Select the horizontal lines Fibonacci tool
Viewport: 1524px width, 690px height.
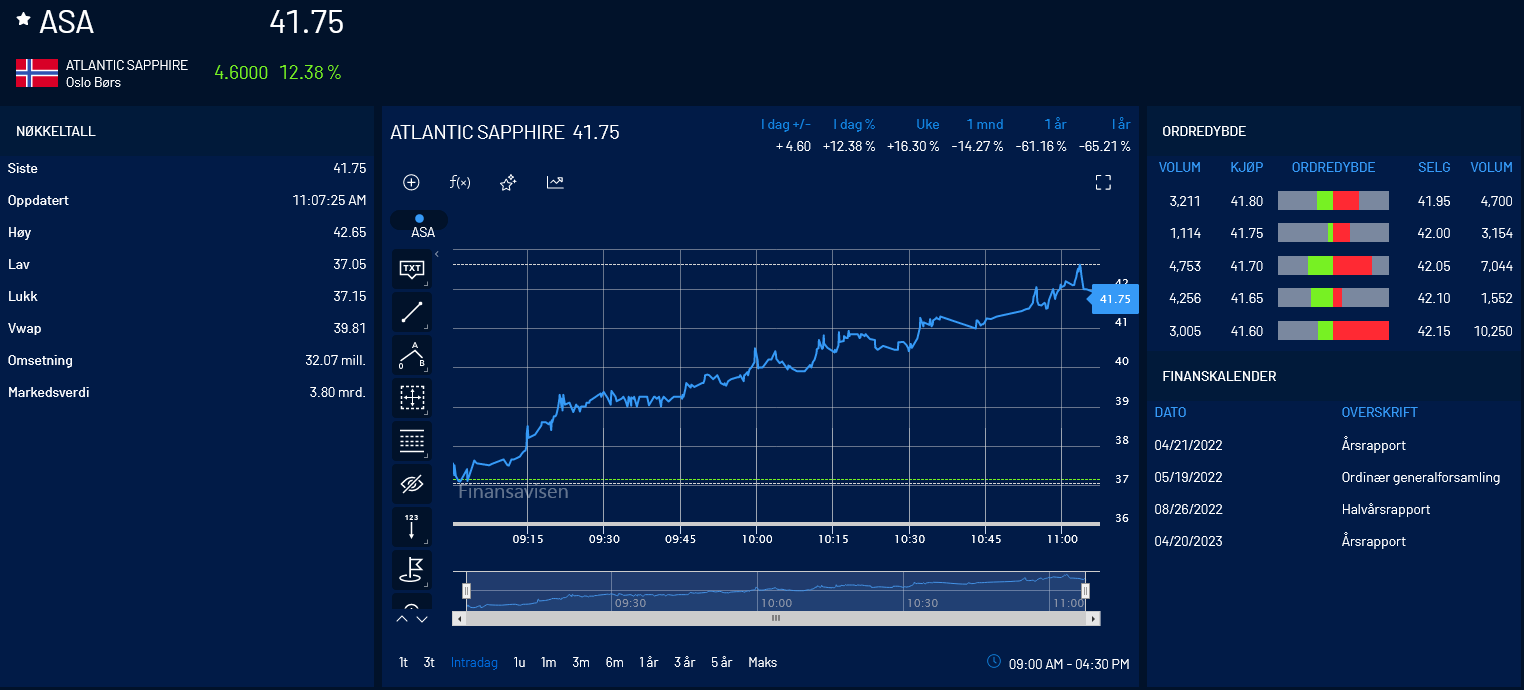[x=412, y=441]
